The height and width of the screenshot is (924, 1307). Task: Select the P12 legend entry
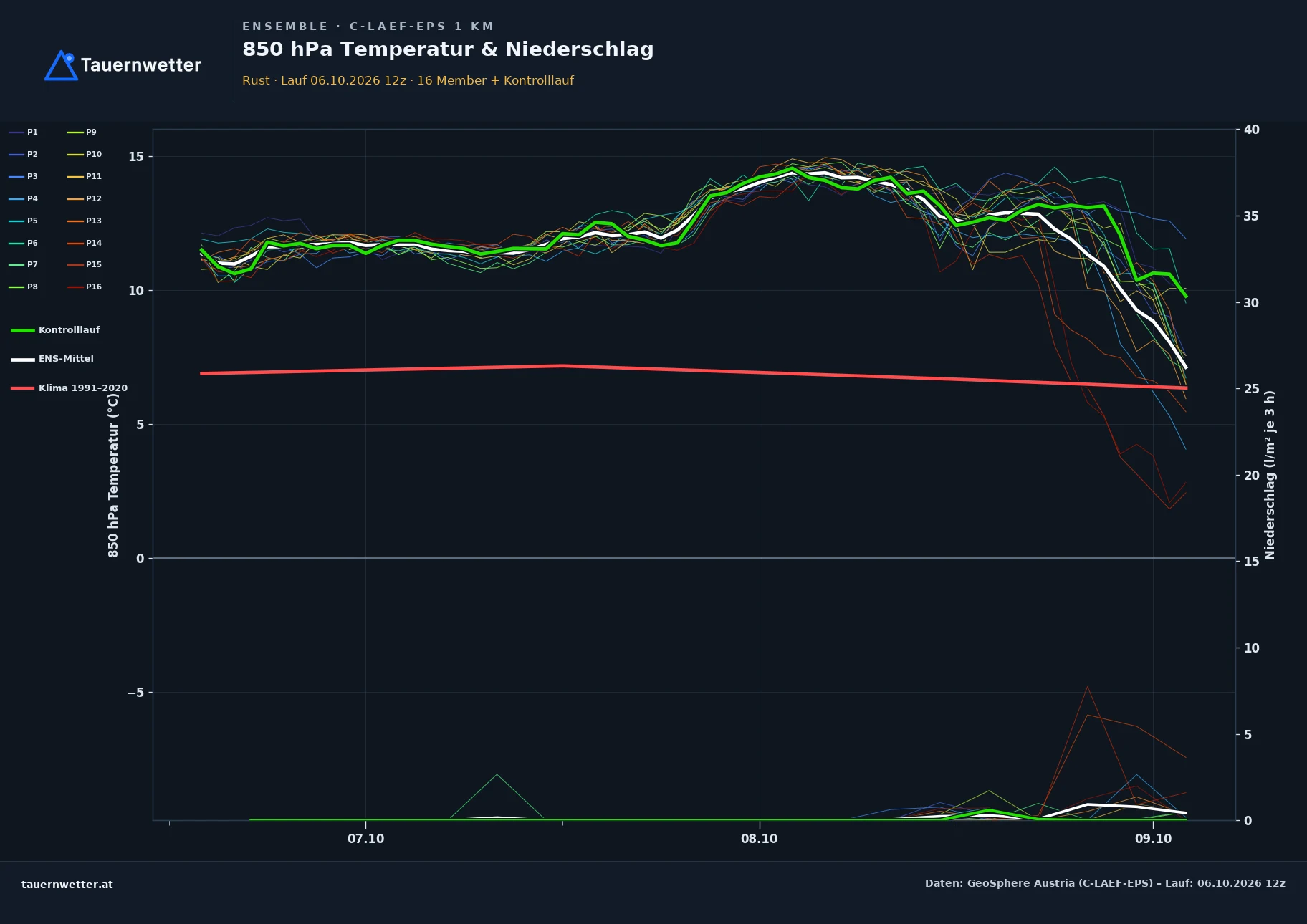tap(85, 199)
